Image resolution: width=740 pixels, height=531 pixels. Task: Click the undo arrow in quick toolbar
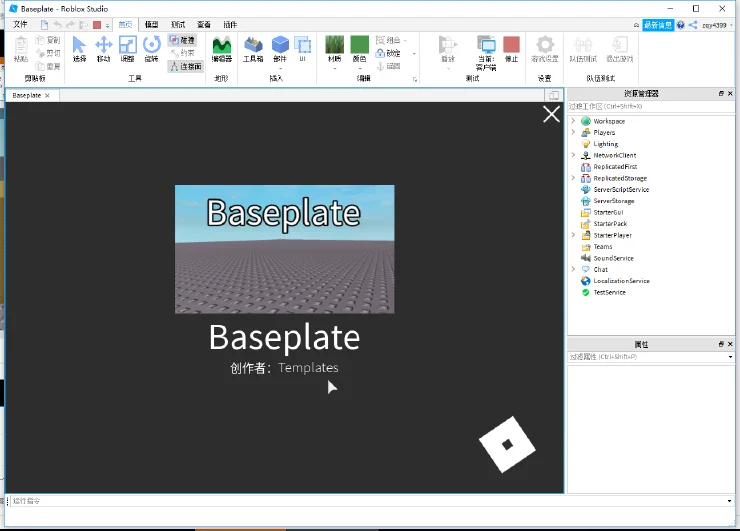click(x=58, y=25)
